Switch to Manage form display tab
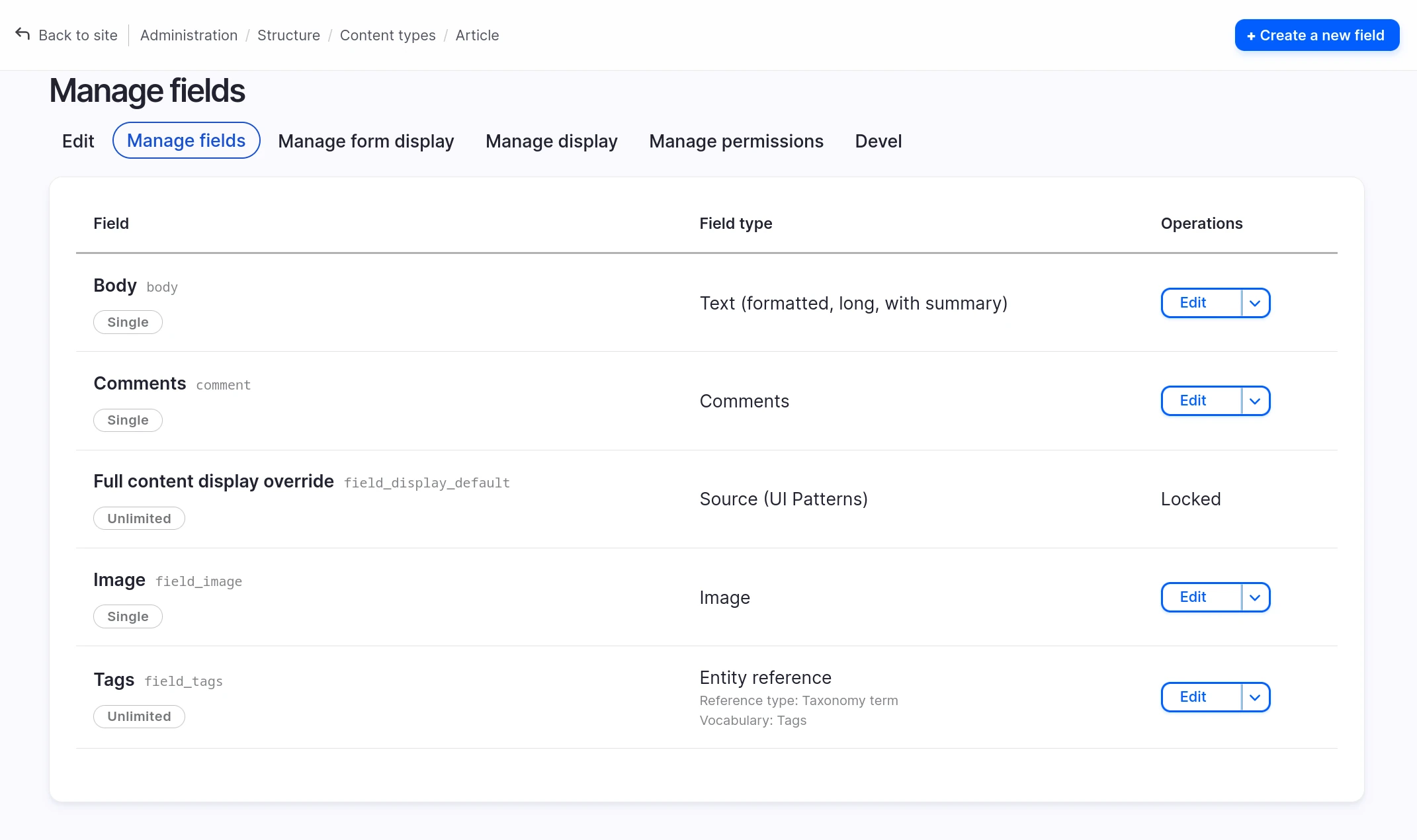This screenshot has width=1417, height=840. pos(366,141)
